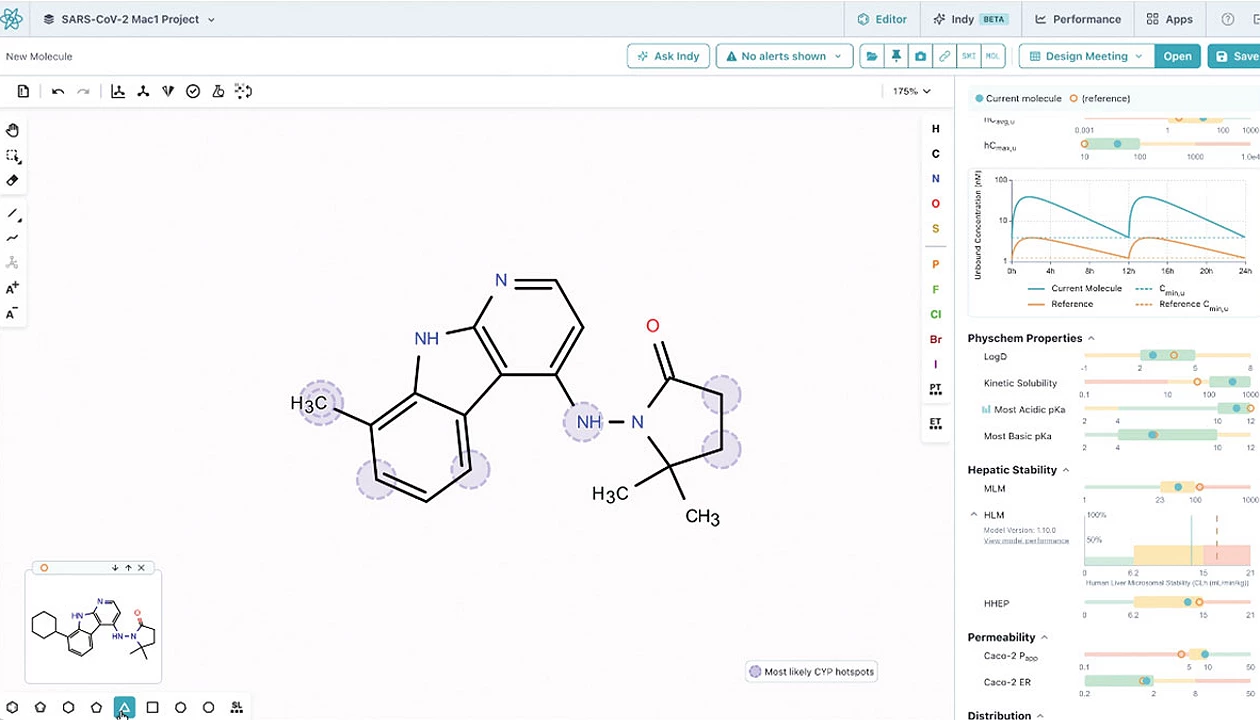Open the folder load icon

pos(872,56)
